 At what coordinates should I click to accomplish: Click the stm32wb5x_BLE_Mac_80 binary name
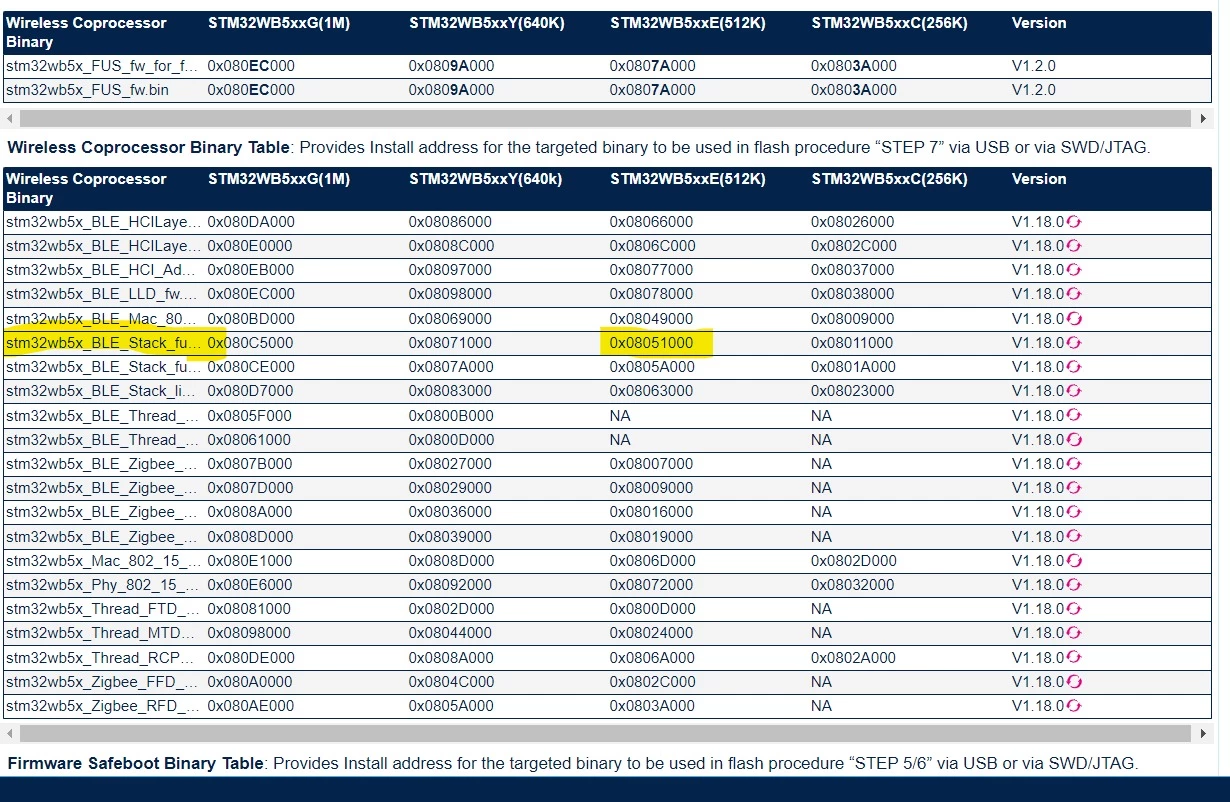click(103, 319)
